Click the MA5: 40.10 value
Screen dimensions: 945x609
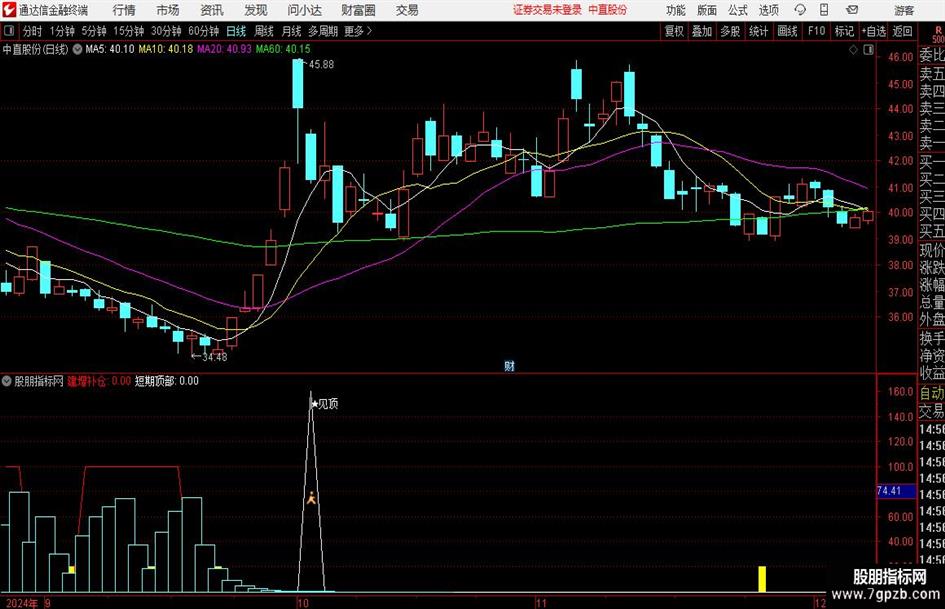(110, 49)
